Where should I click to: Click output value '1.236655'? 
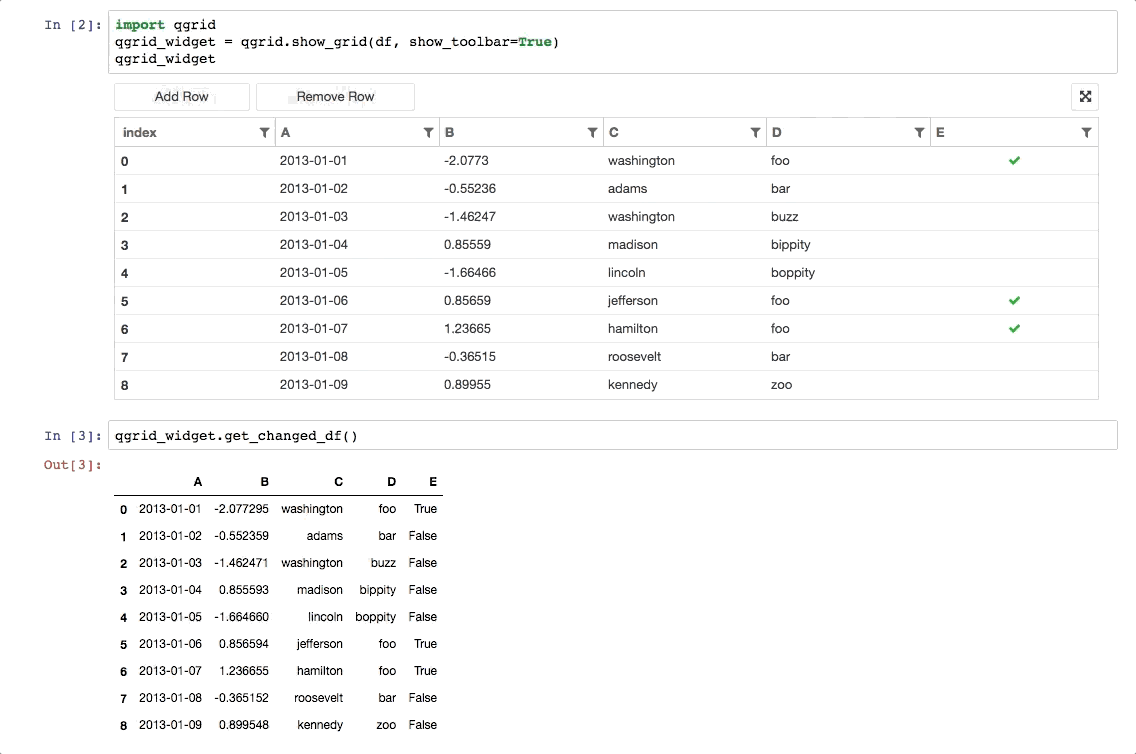pyautogui.click(x=243, y=671)
